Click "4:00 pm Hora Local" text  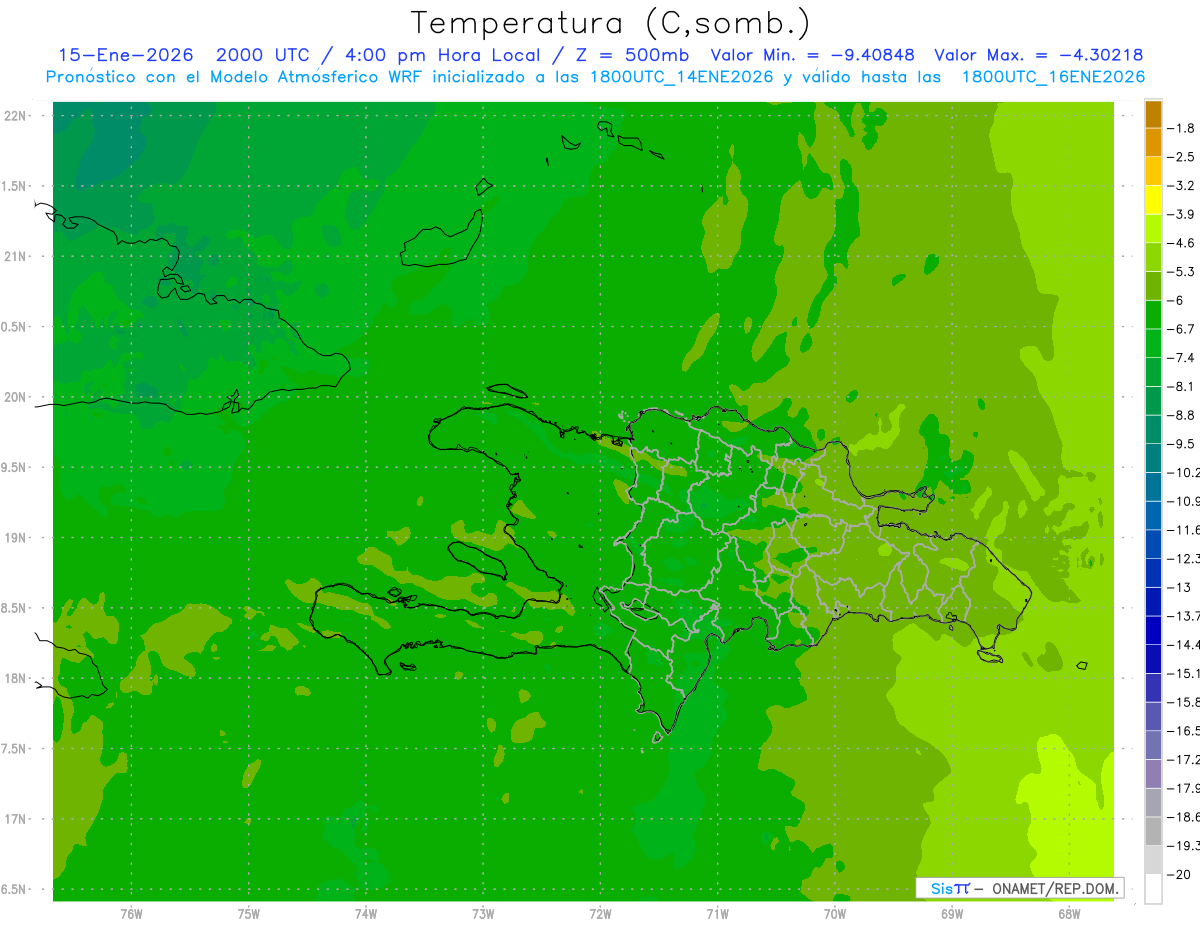pos(442,55)
